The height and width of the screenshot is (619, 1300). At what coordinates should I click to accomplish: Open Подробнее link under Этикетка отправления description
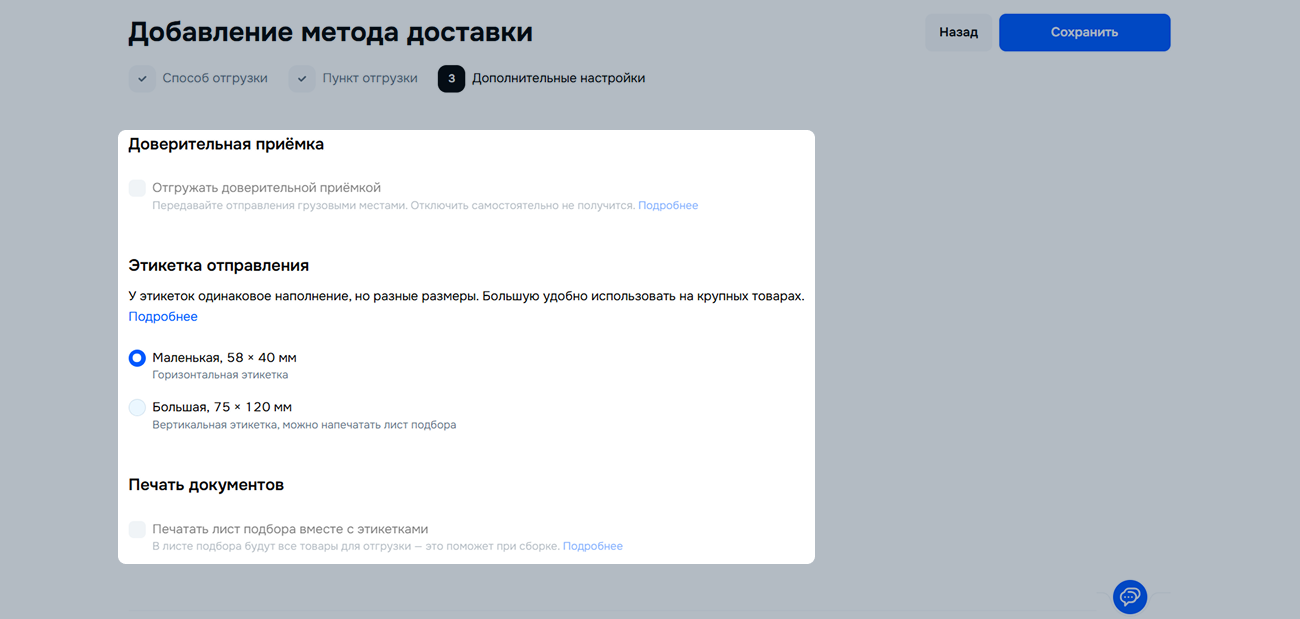tap(163, 317)
